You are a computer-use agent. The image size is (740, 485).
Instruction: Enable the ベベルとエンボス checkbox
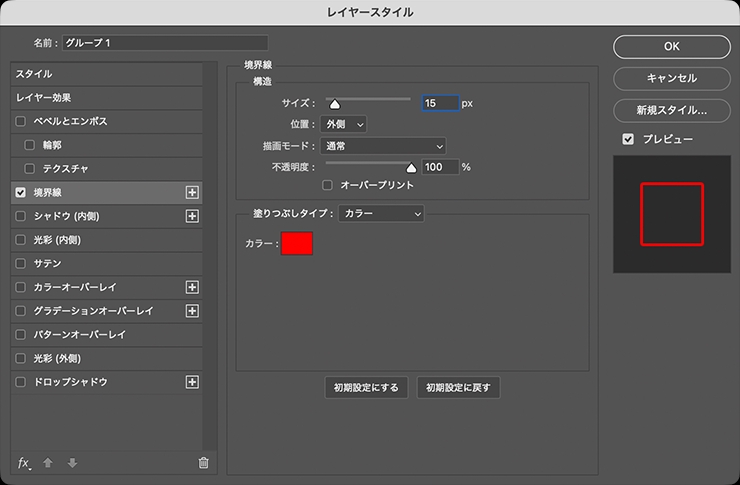21,121
